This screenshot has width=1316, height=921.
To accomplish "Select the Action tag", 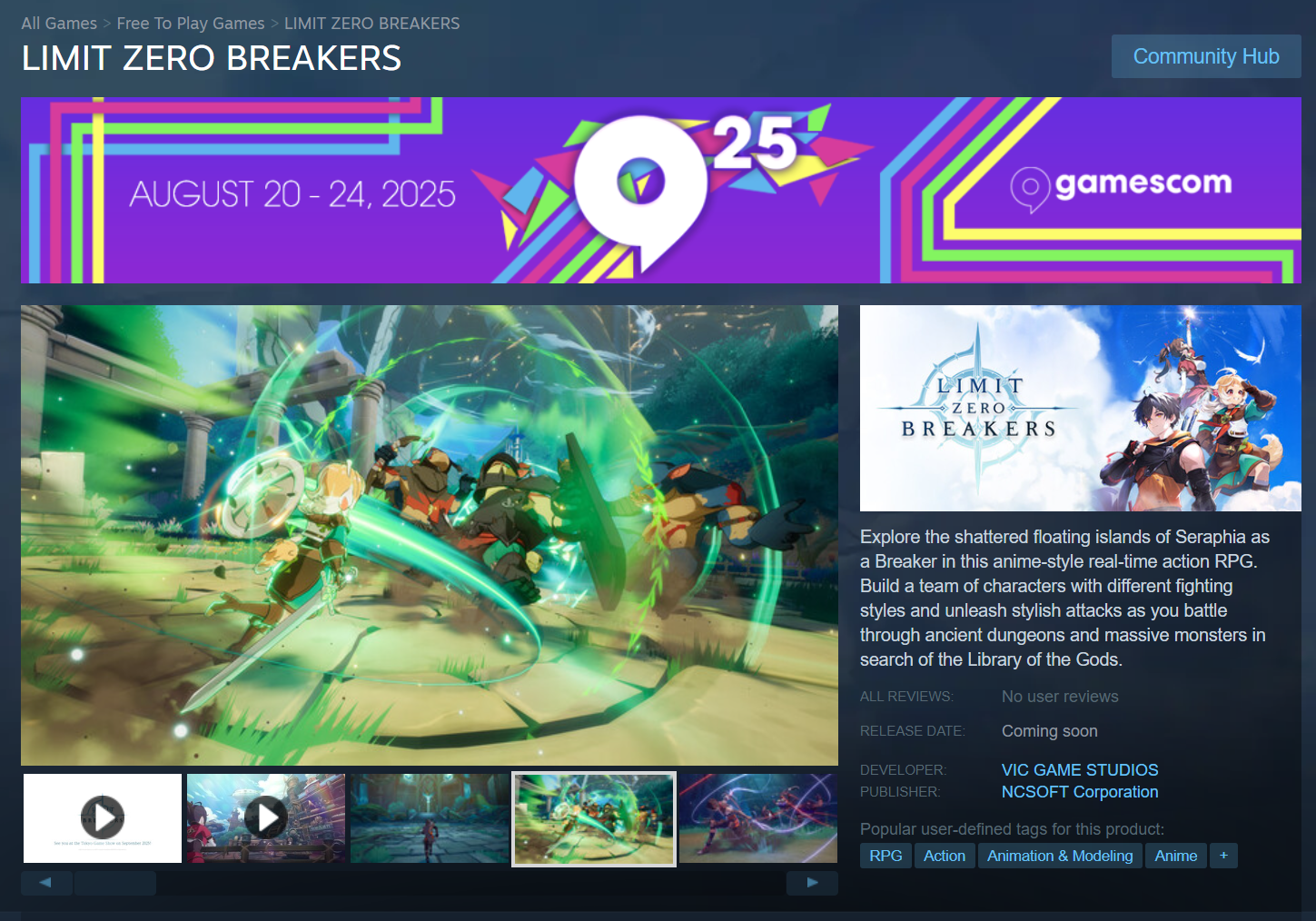I will point(945,856).
